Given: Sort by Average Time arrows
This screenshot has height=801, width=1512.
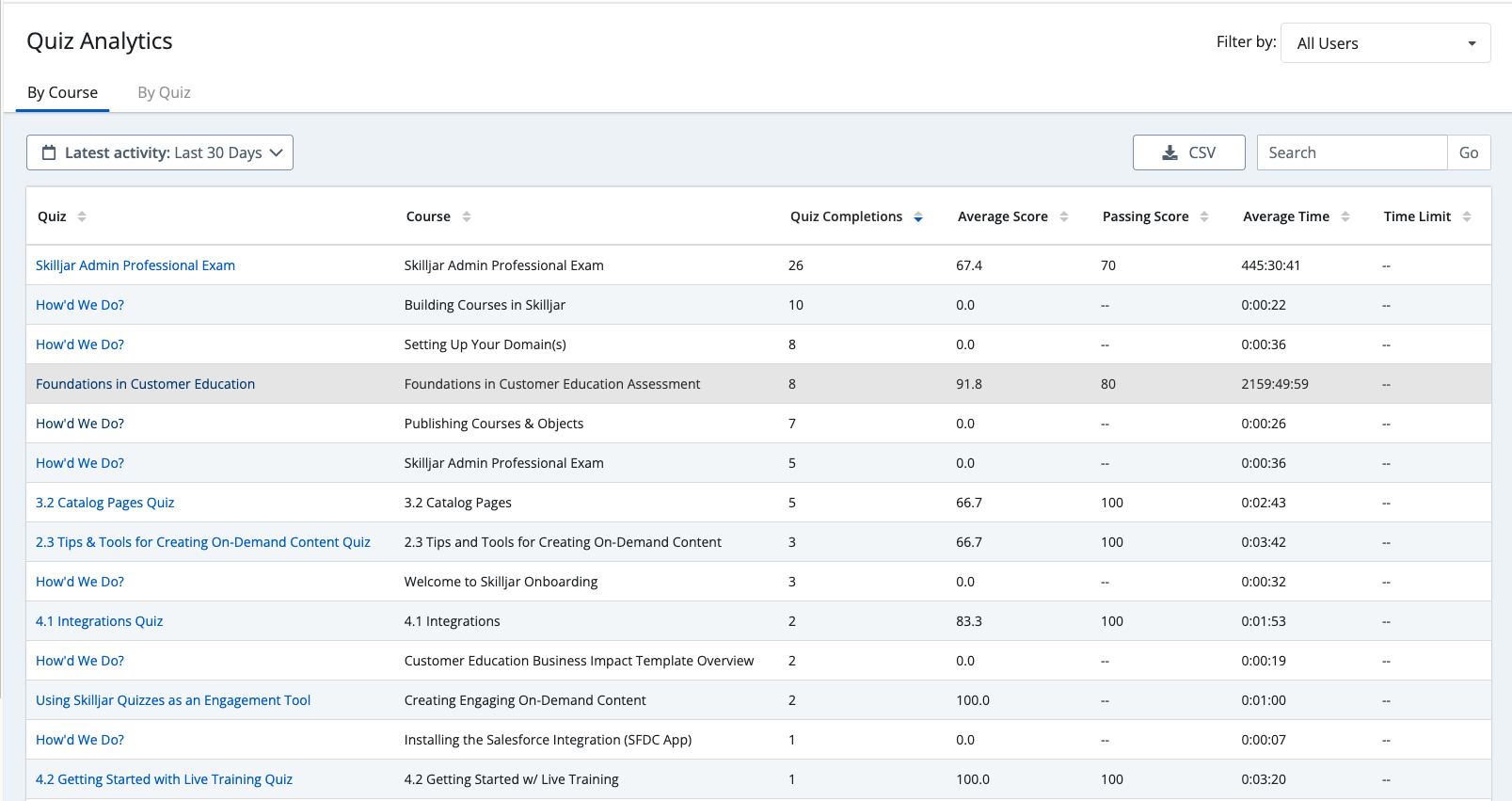Looking at the screenshot, I should (1345, 216).
